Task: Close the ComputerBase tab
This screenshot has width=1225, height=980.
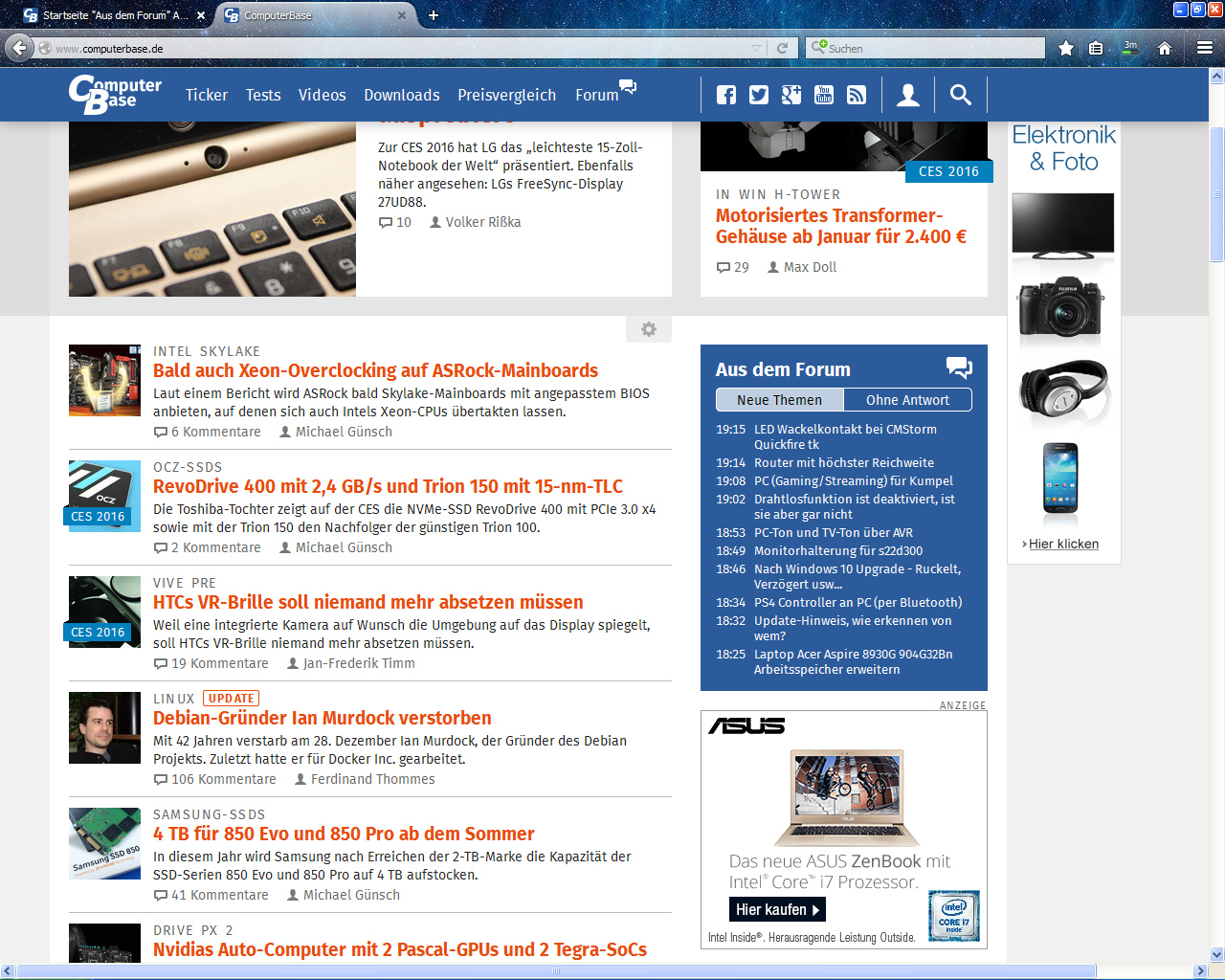Action: point(402,15)
